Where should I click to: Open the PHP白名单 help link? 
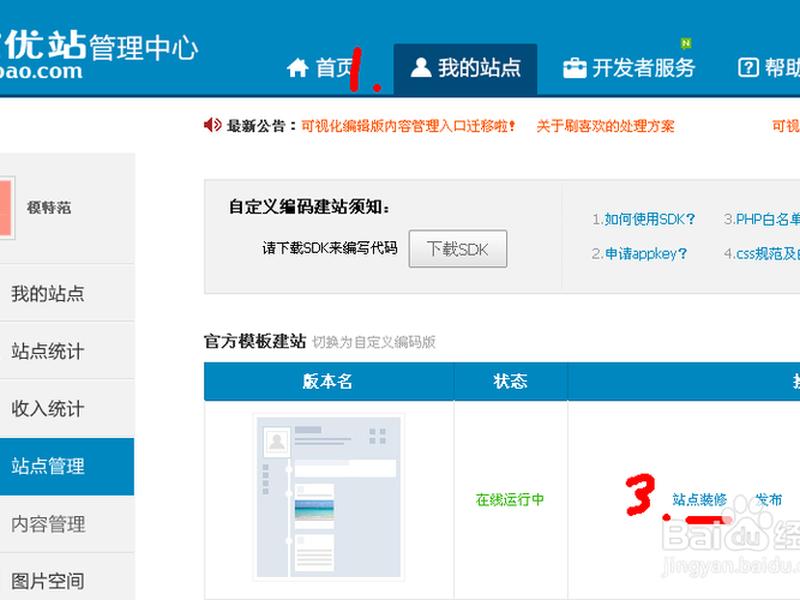pos(767,219)
